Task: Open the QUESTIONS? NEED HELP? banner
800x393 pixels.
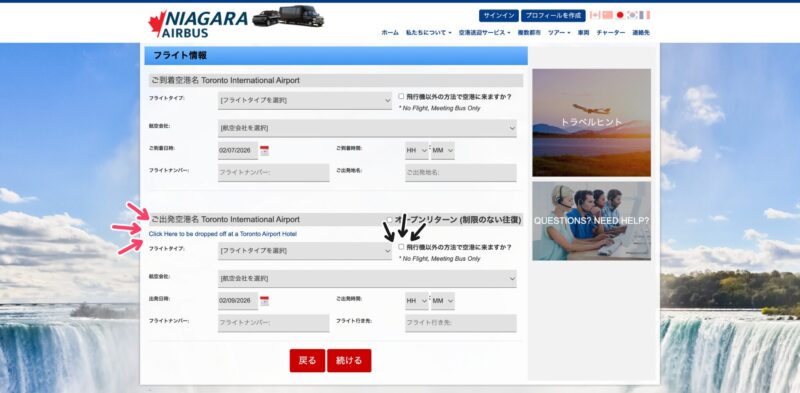Action: coord(591,221)
